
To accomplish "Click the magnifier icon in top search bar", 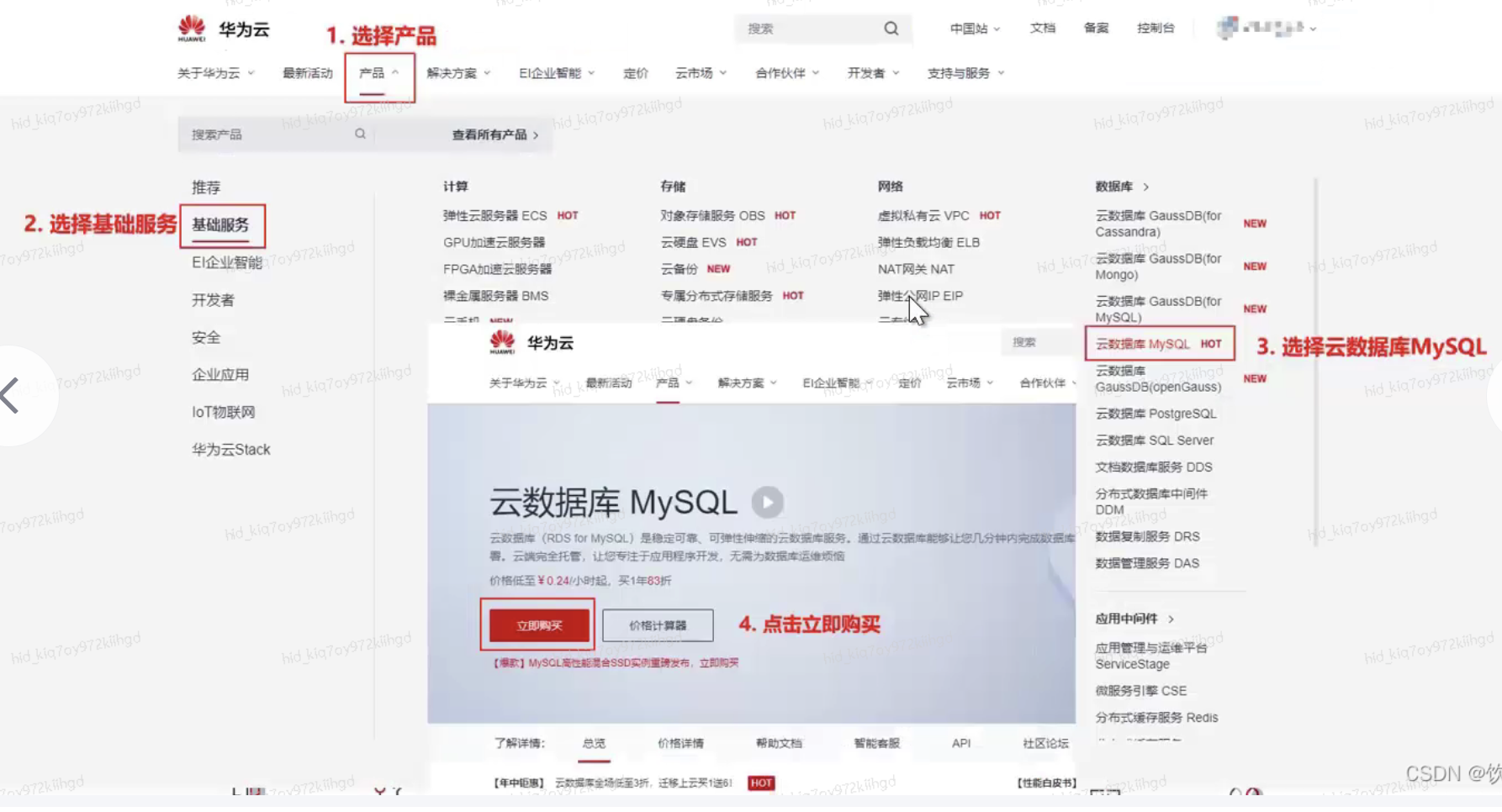I will [891, 29].
